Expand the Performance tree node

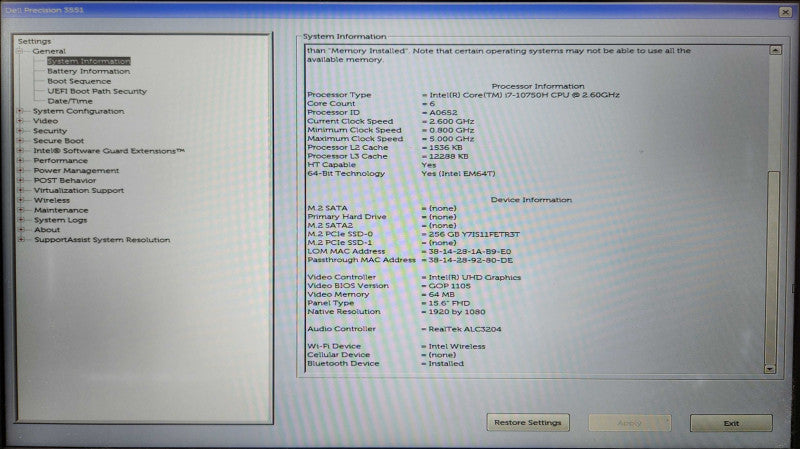point(20,160)
